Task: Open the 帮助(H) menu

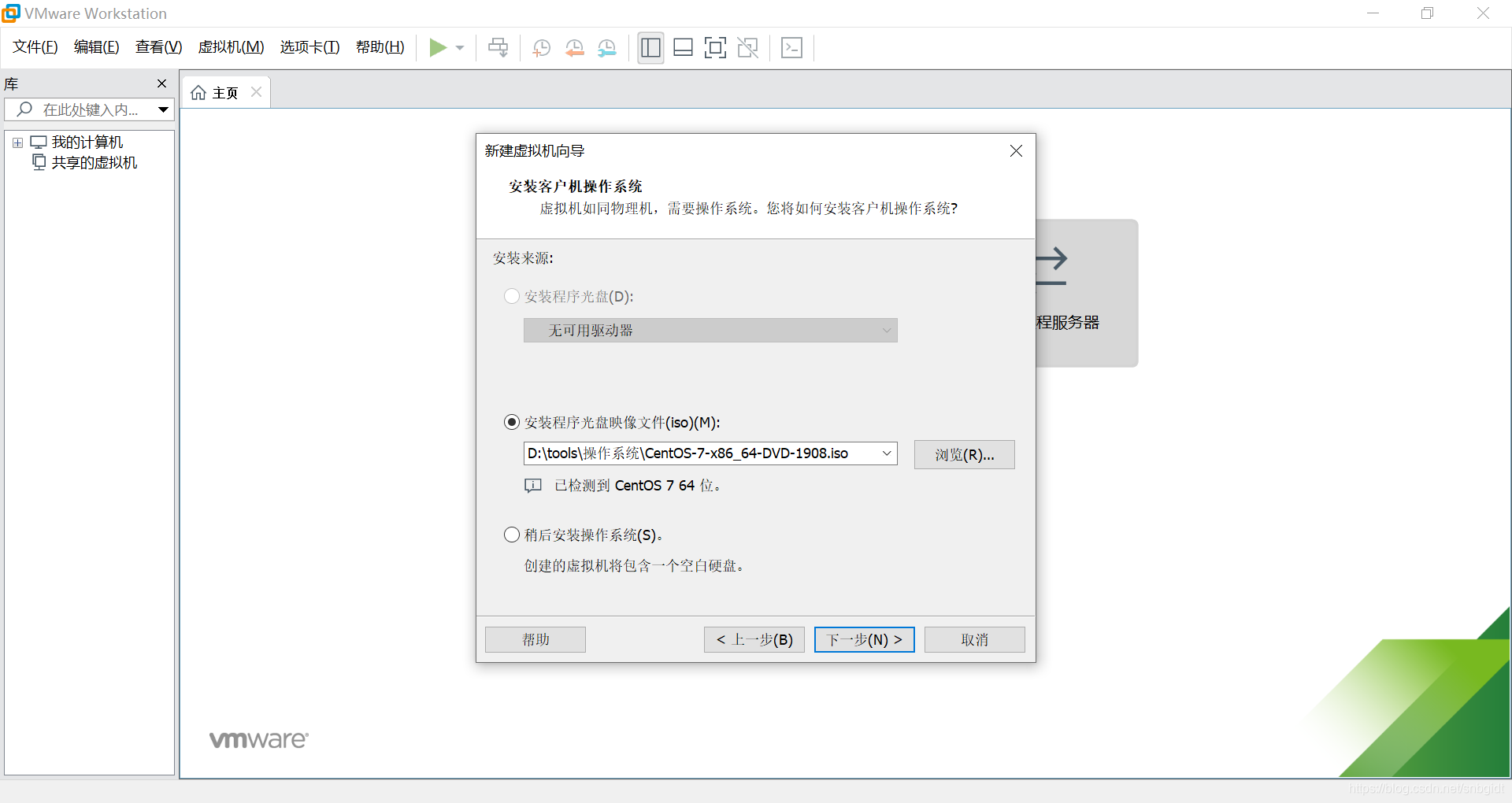Action: click(380, 47)
